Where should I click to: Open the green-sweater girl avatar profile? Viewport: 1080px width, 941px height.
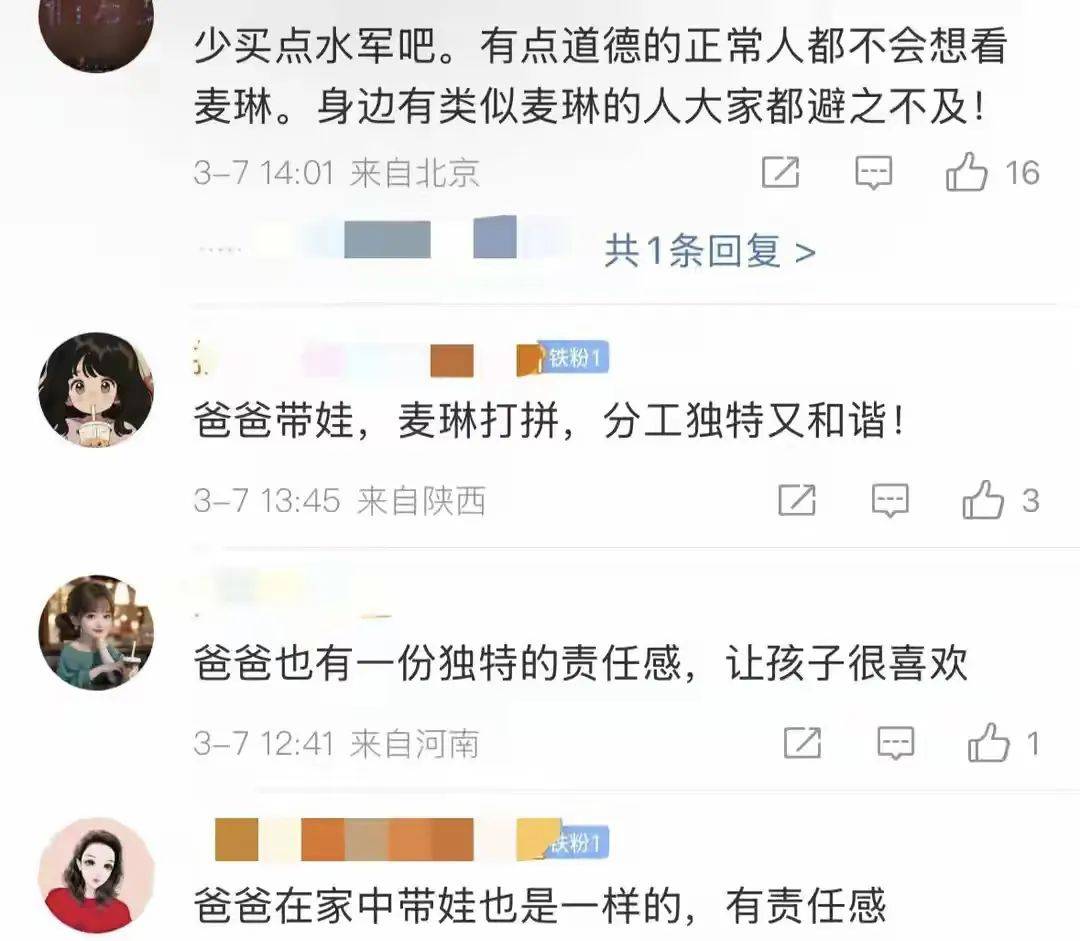[x=96, y=632]
